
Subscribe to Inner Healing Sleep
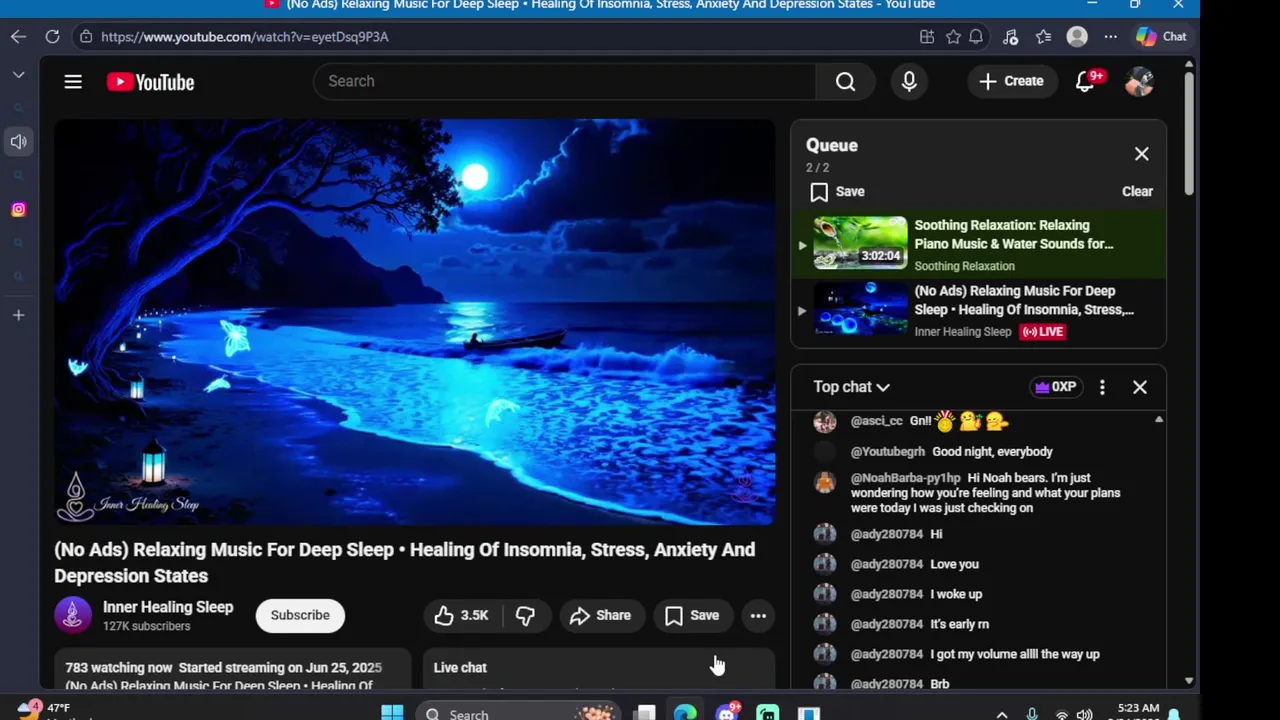(x=300, y=616)
